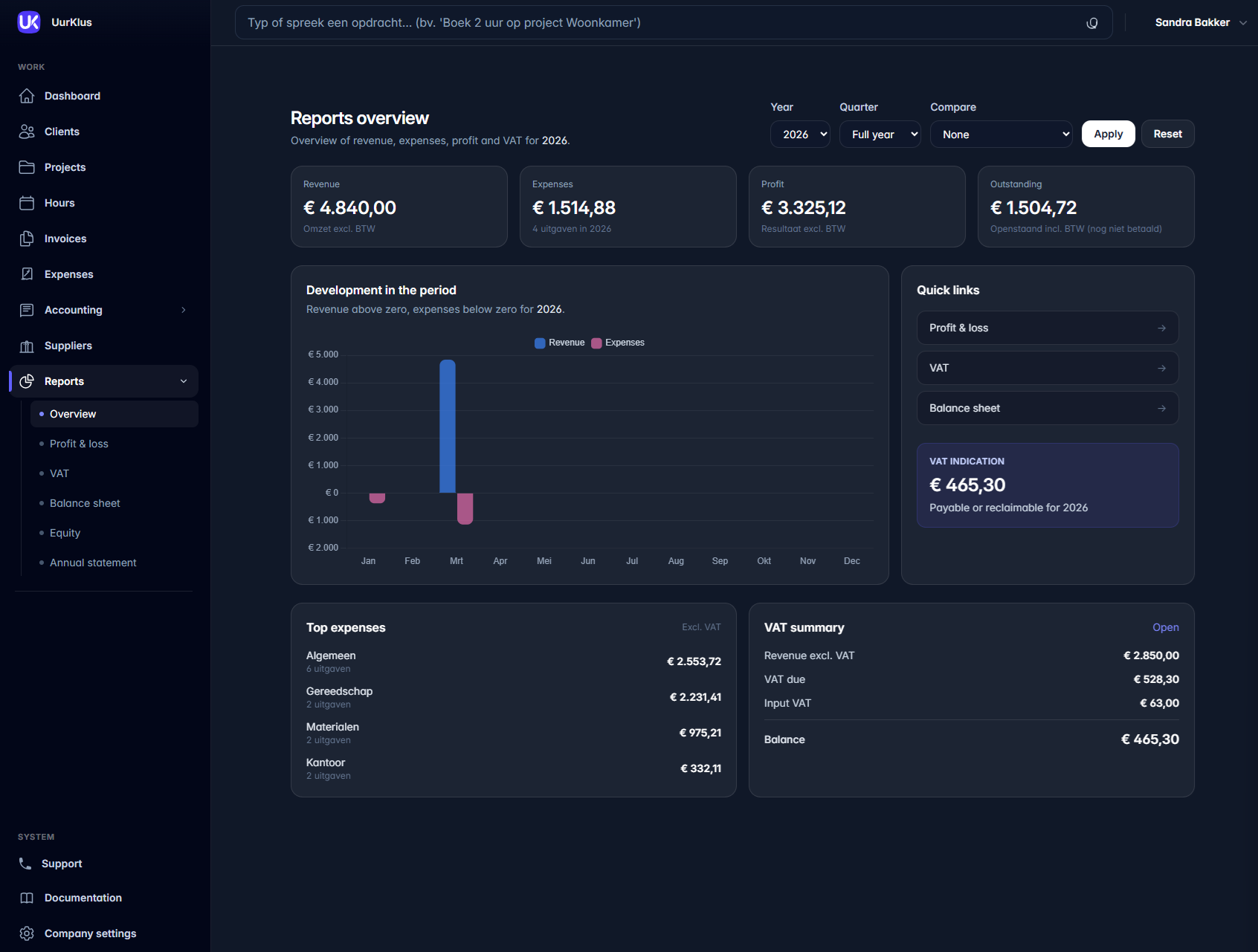Image resolution: width=1258 pixels, height=952 pixels.
Task: Open the VAT summary Open link
Action: 1165,627
